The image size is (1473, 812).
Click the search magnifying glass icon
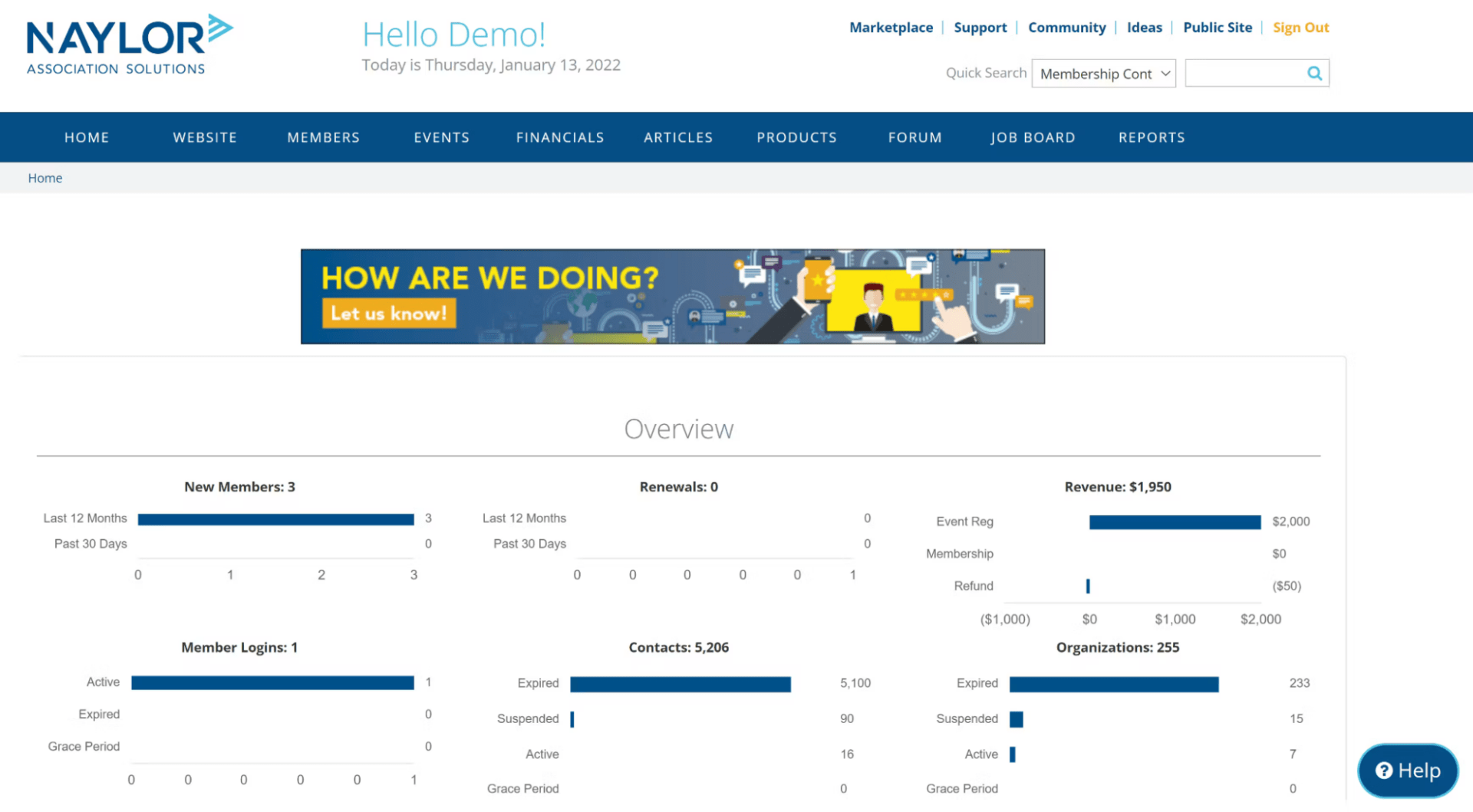1313,72
